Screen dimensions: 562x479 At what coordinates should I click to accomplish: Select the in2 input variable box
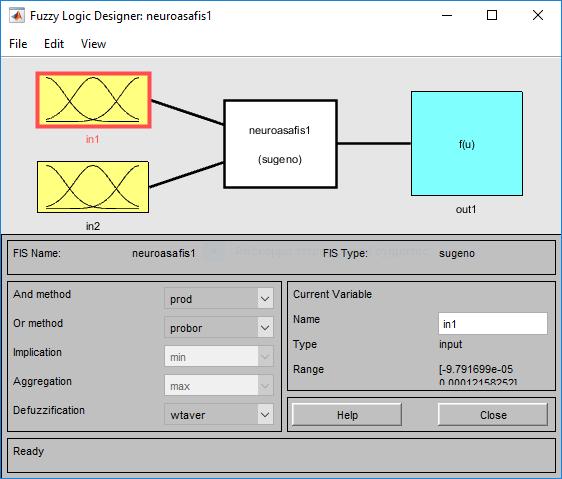[93, 187]
